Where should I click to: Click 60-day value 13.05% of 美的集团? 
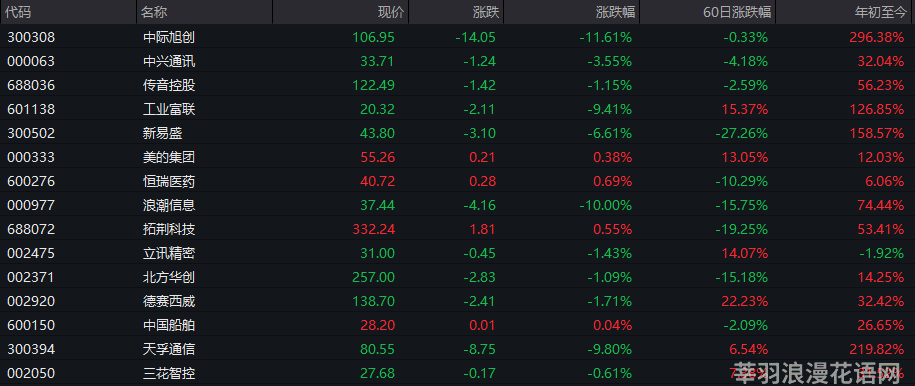(745, 157)
